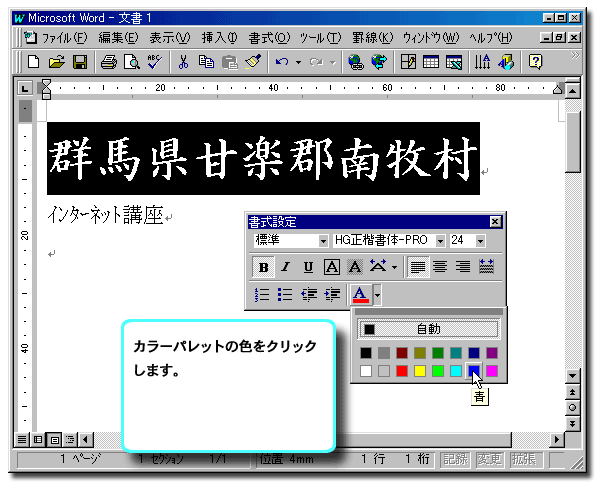
Task: Decrease indent in formatting toolbar
Action: (x=309, y=295)
